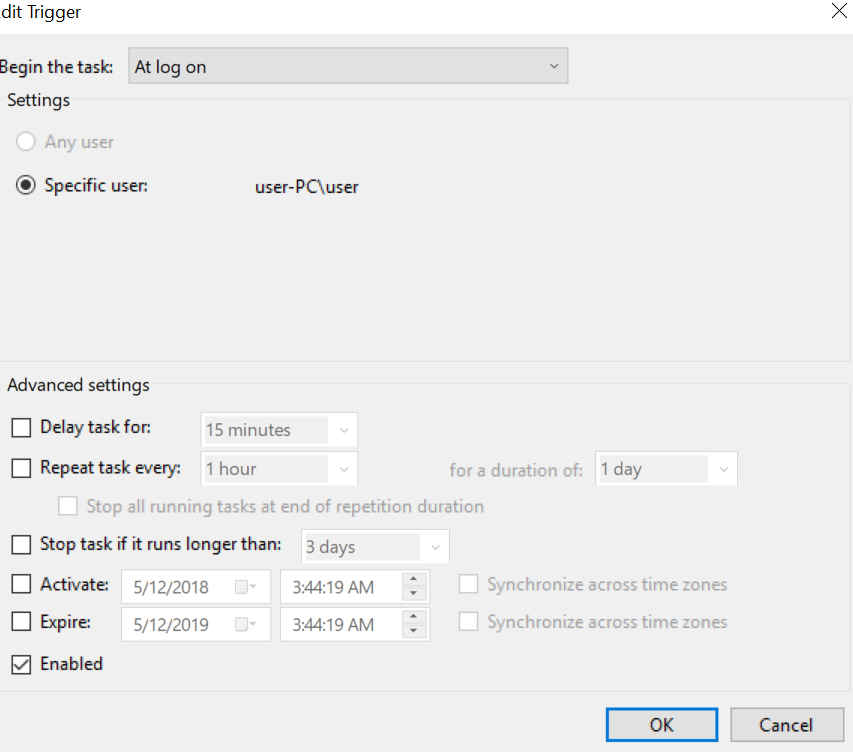Select the Any user radio button
The height and width of the screenshot is (752, 853).
point(26,141)
